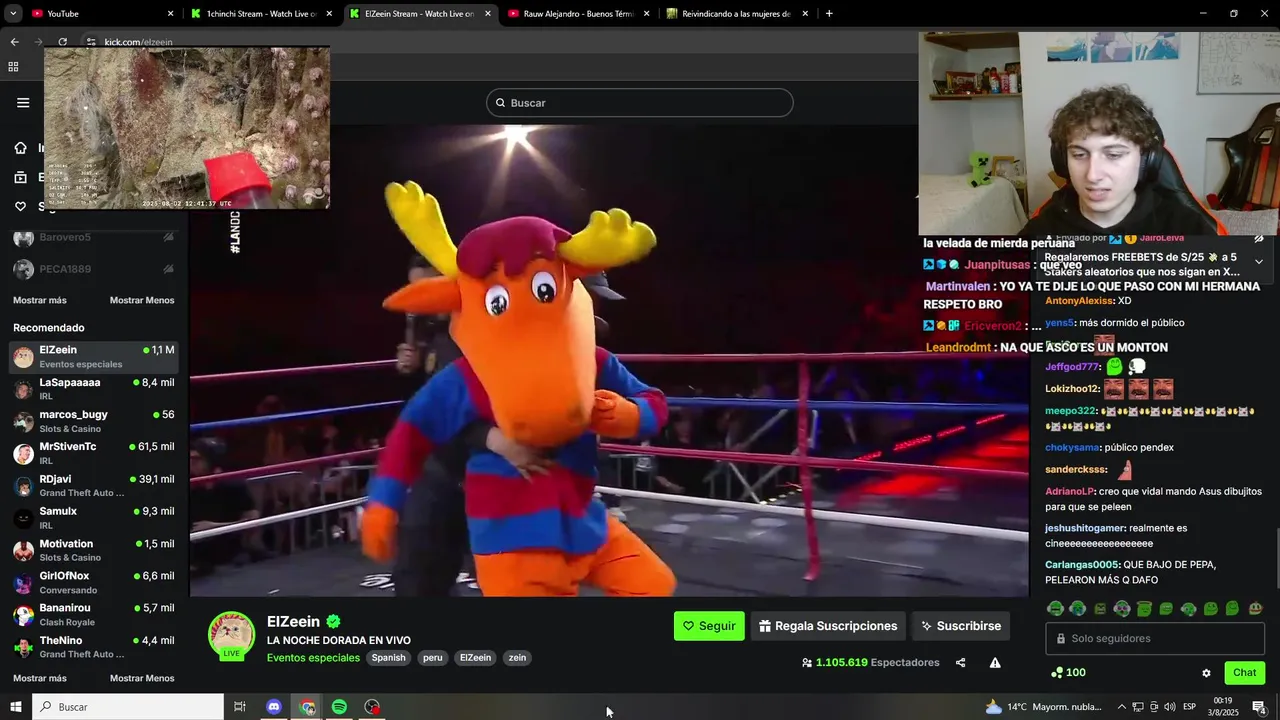The image size is (1280, 720).
Task: Switch to the 1chinchi Stream tab
Action: pos(262,14)
